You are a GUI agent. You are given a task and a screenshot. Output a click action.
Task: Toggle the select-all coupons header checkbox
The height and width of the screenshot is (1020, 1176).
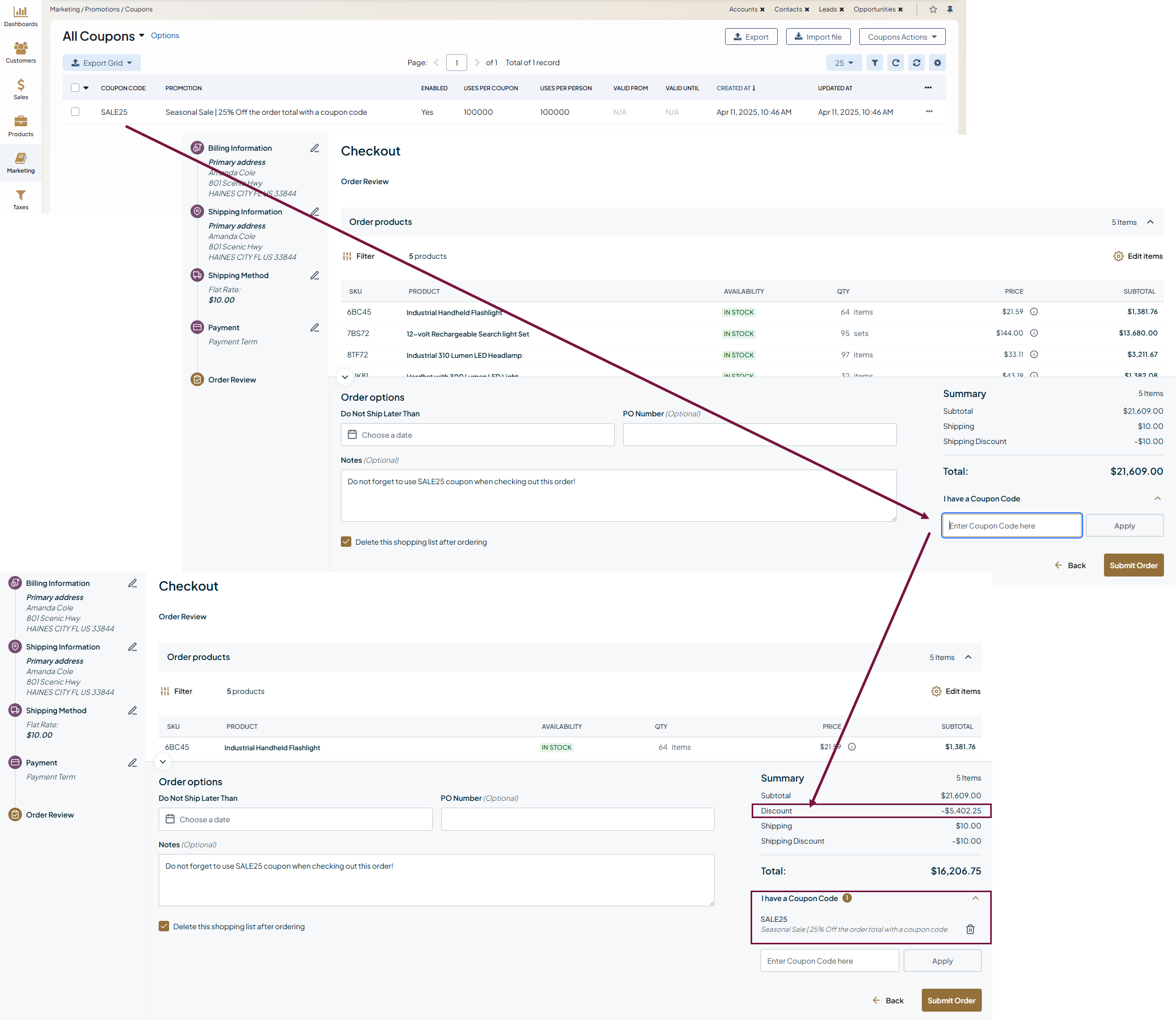pyautogui.click(x=75, y=88)
